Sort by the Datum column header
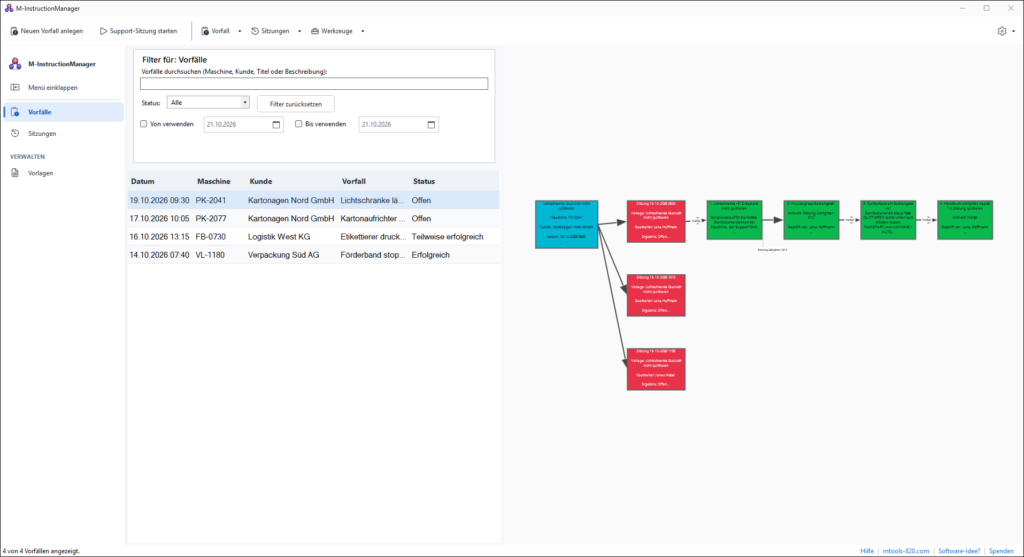1024x557 pixels. click(161, 181)
